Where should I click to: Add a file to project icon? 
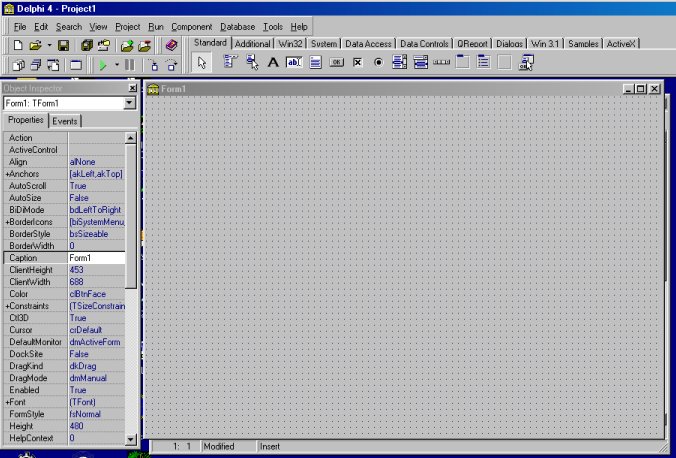127,45
